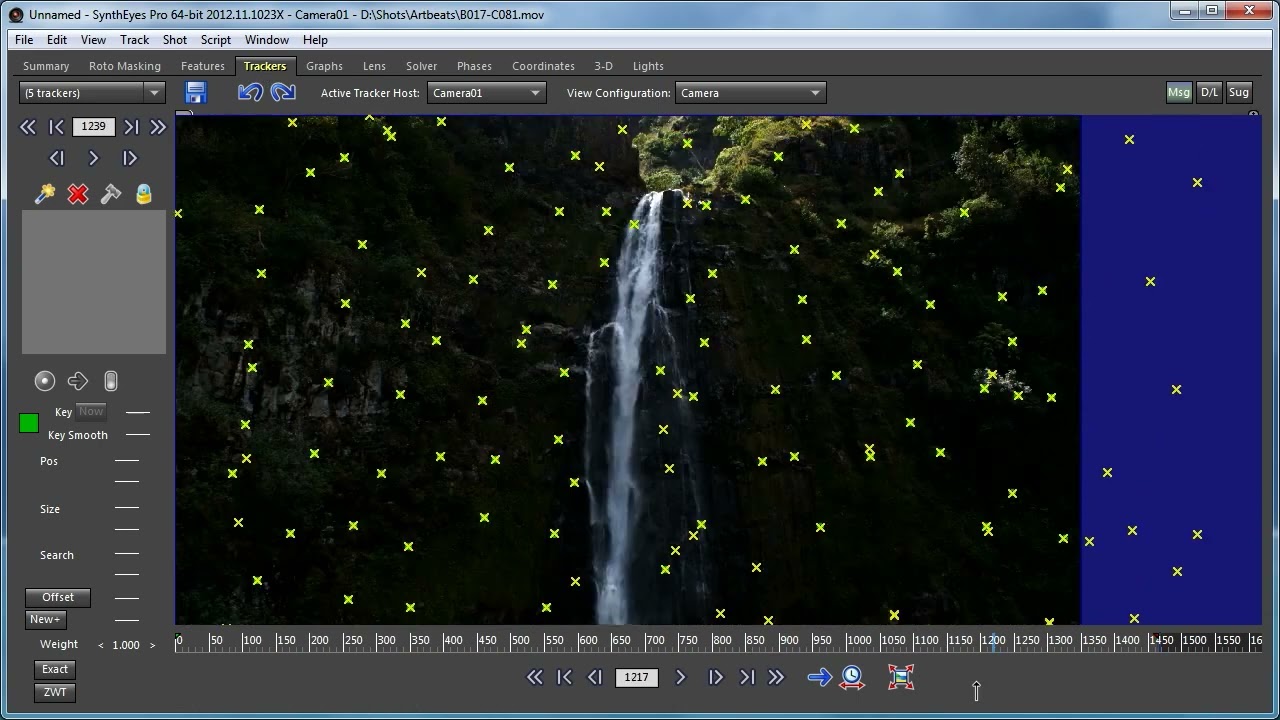Open the View Configuration dropdown
Screen dimensions: 1280x720
point(750,93)
